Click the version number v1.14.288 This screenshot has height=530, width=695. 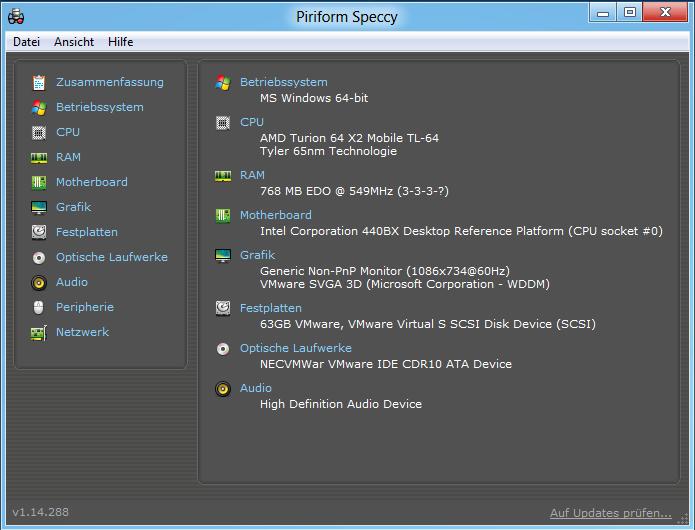click(40, 512)
